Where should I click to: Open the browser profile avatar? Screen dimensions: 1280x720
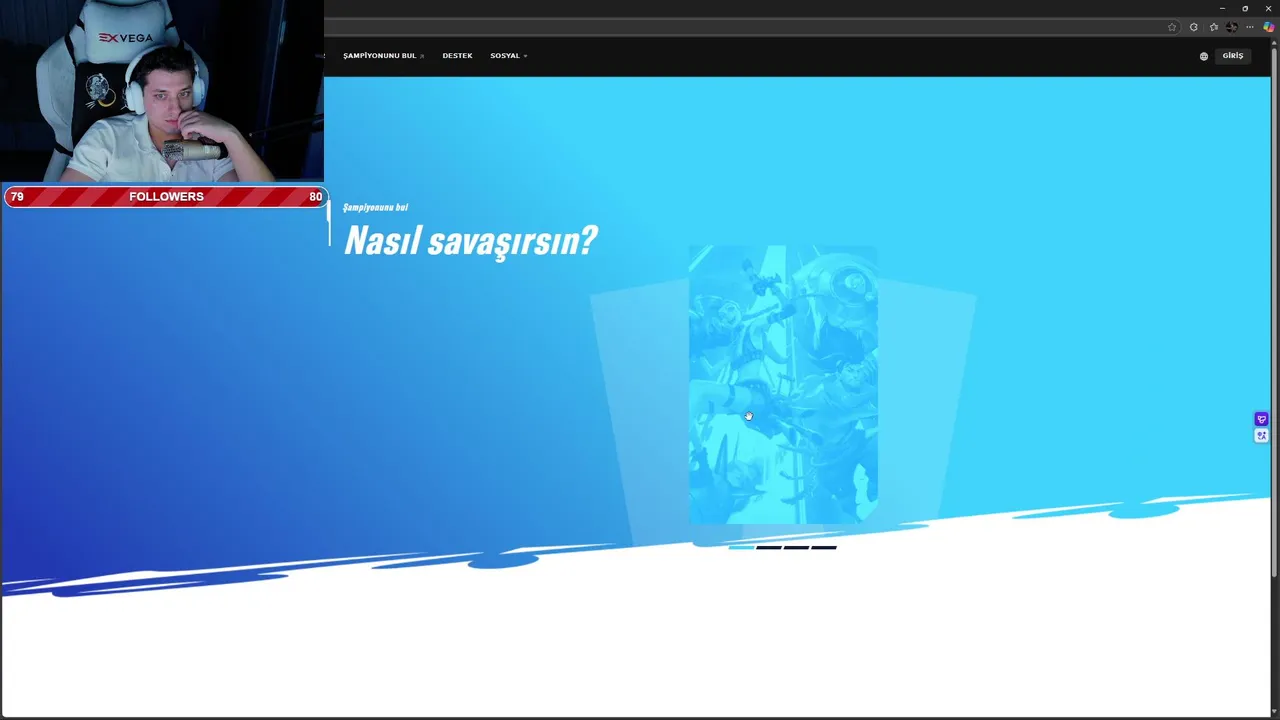(1232, 27)
